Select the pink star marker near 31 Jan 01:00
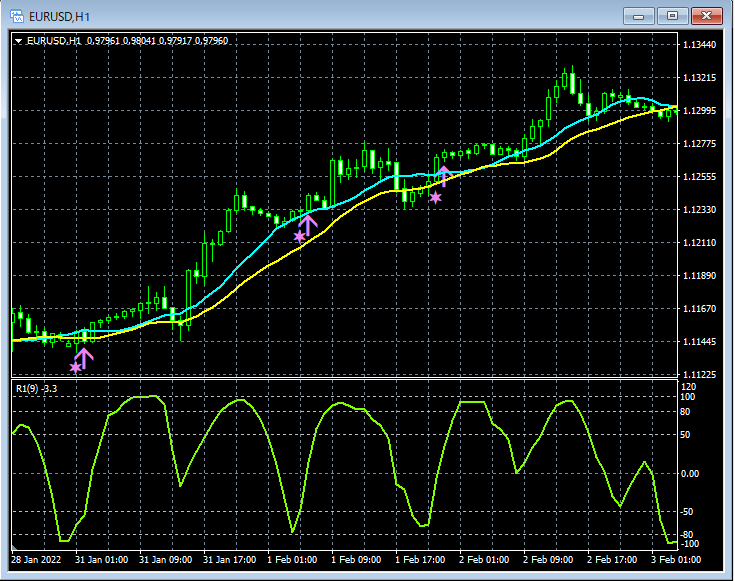This screenshot has width=735, height=581. coord(75,368)
